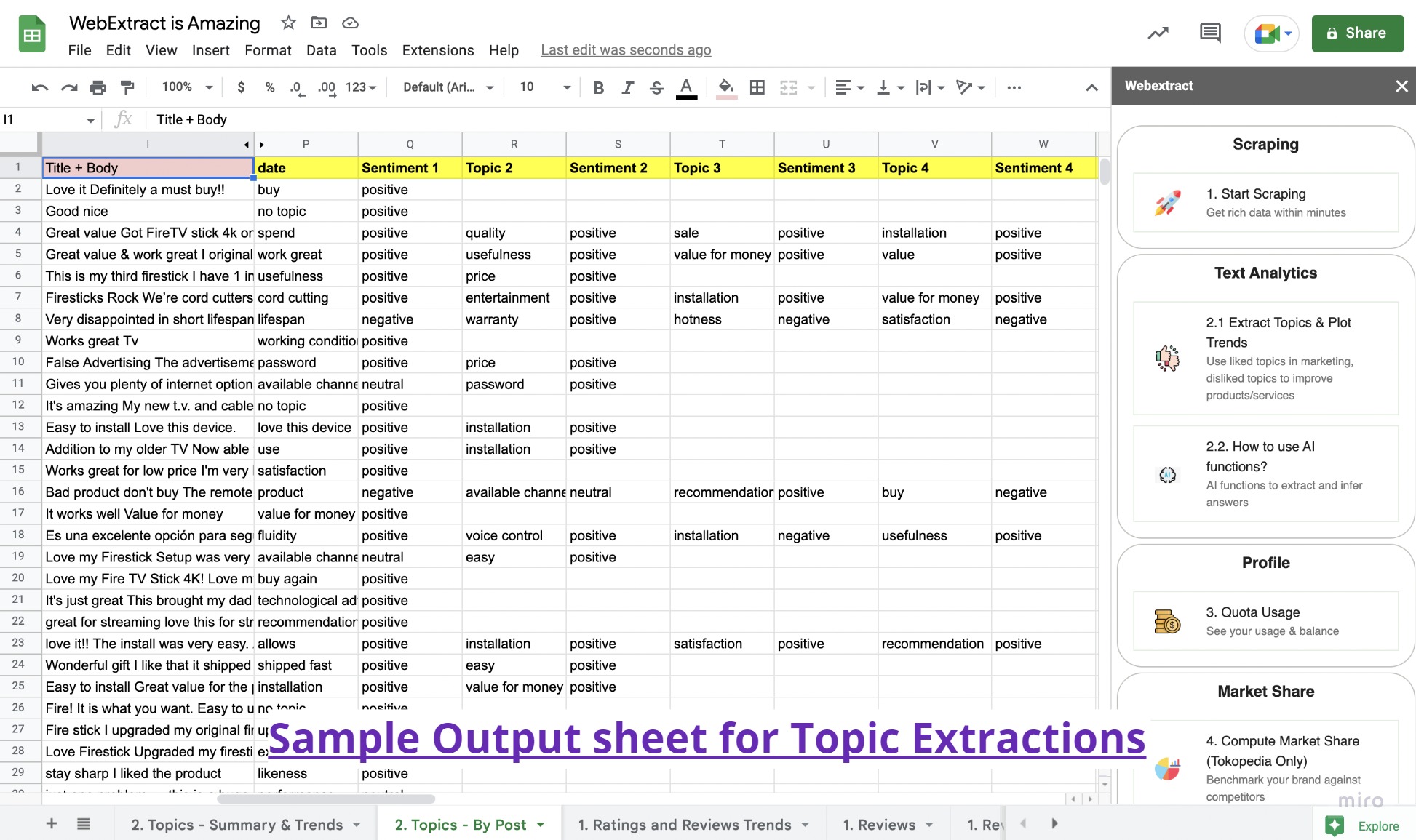Open comment history icon
This screenshot has height=840, width=1416.
click(x=1210, y=33)
